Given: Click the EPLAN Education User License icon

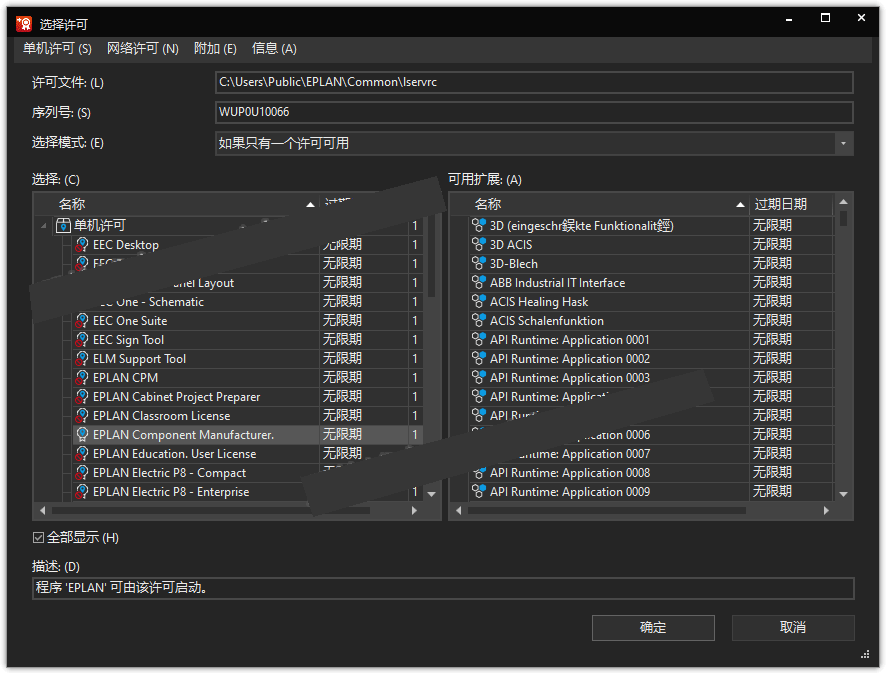Looking at the screenshot, I should tap(82, 454).
